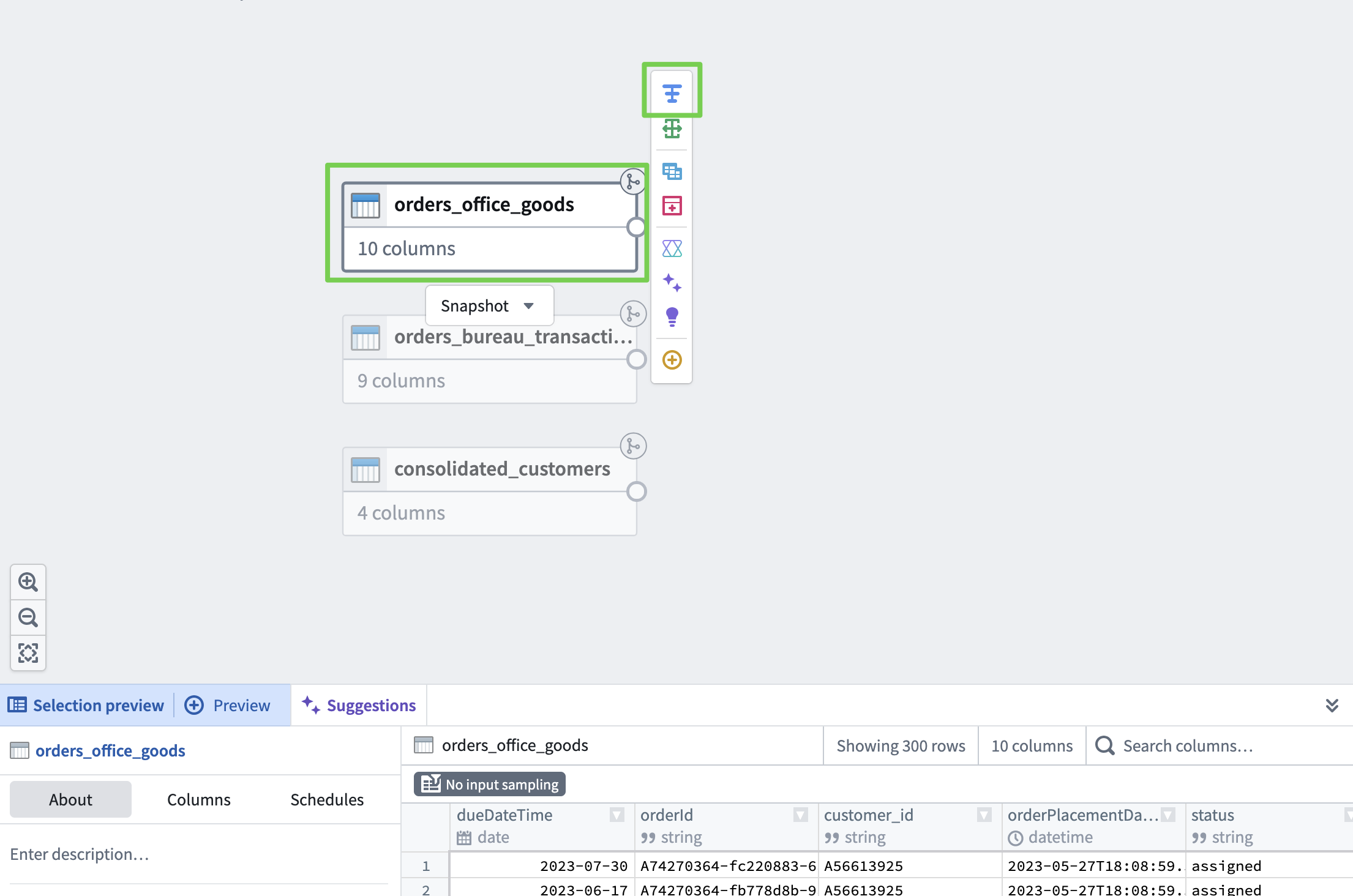Open the Schedules tab
Image resolution: width=1353 pixels, height=896 pixels.
tap(327, 799)
